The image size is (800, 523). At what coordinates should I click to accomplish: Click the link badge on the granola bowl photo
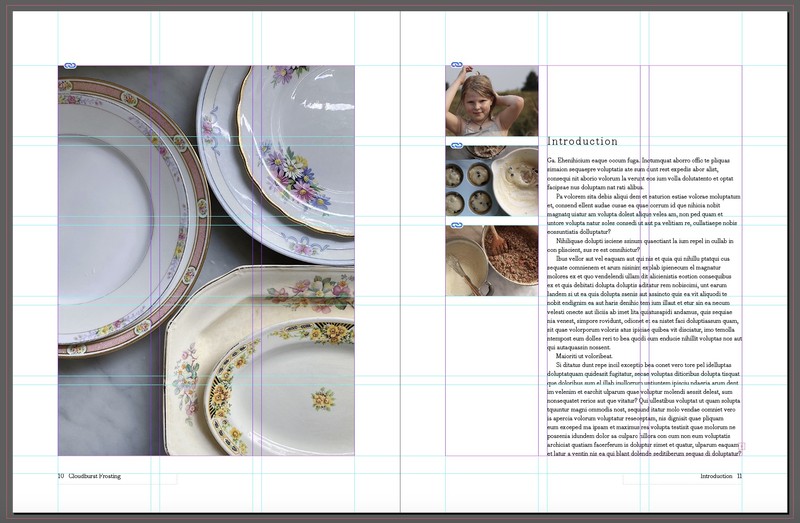pos(457,225)
